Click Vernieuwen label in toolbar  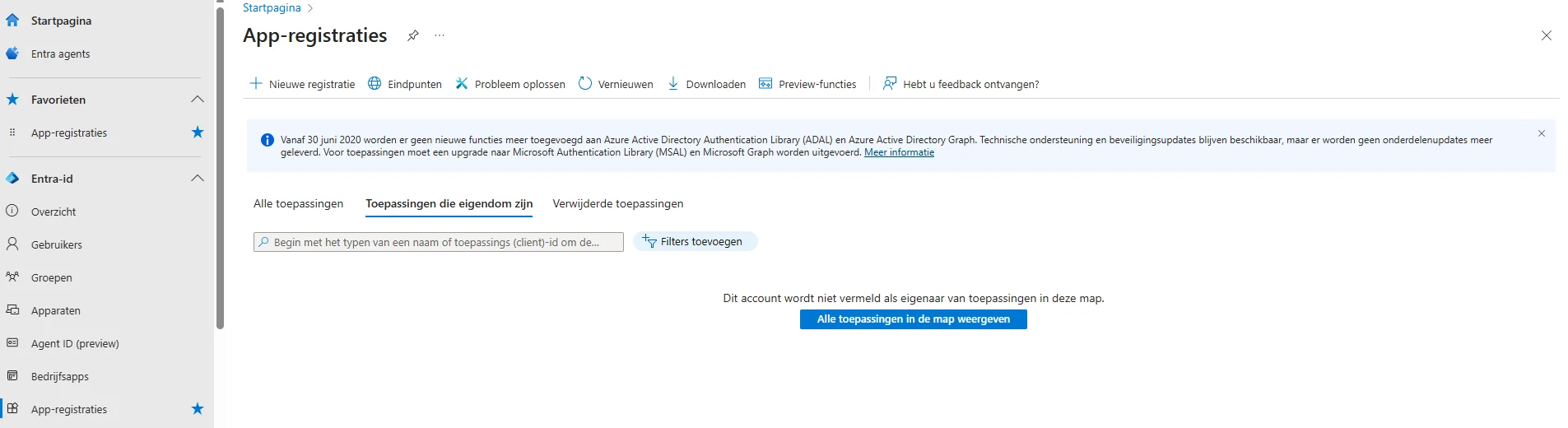click(626, 84)
